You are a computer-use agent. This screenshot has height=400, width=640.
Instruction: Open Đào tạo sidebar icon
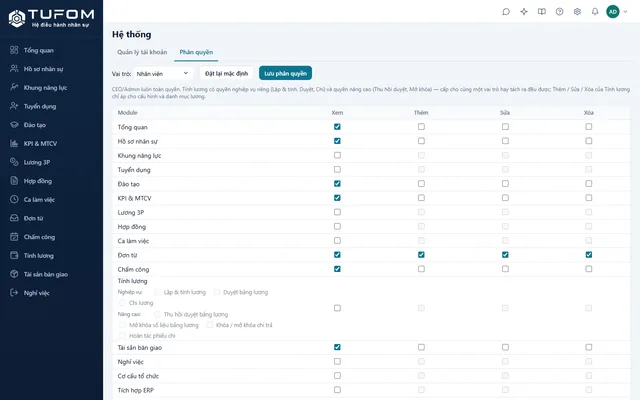(x=14, y=124)
